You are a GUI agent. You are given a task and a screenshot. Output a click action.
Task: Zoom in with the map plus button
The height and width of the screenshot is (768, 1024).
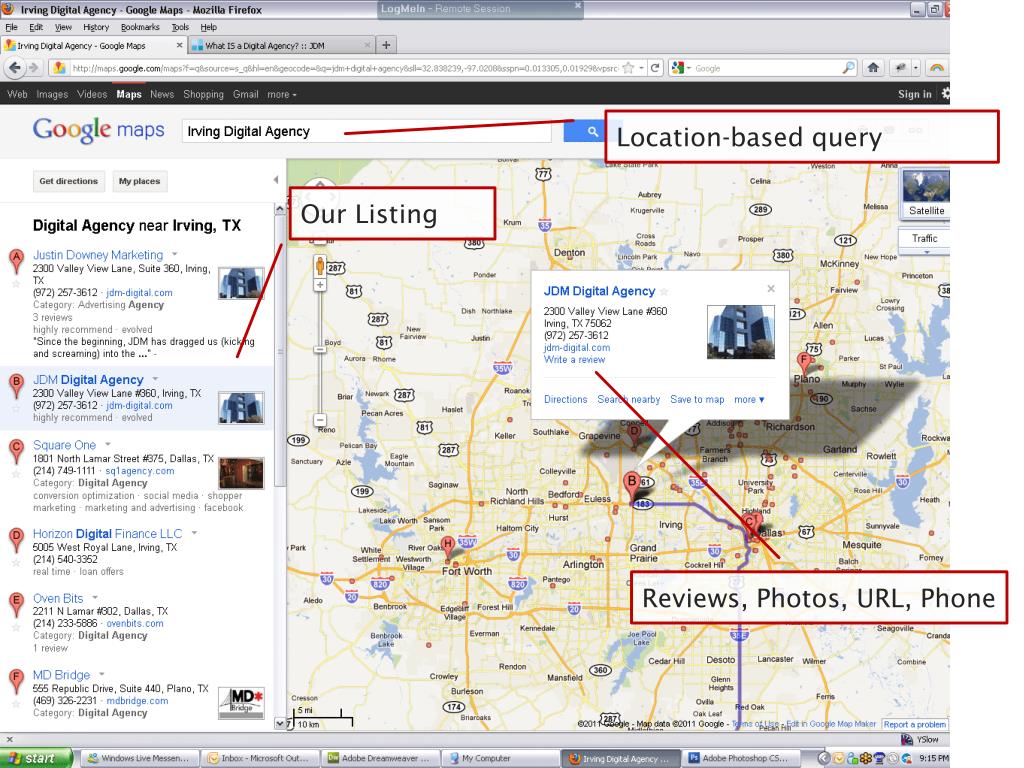[x=320, y=285]
